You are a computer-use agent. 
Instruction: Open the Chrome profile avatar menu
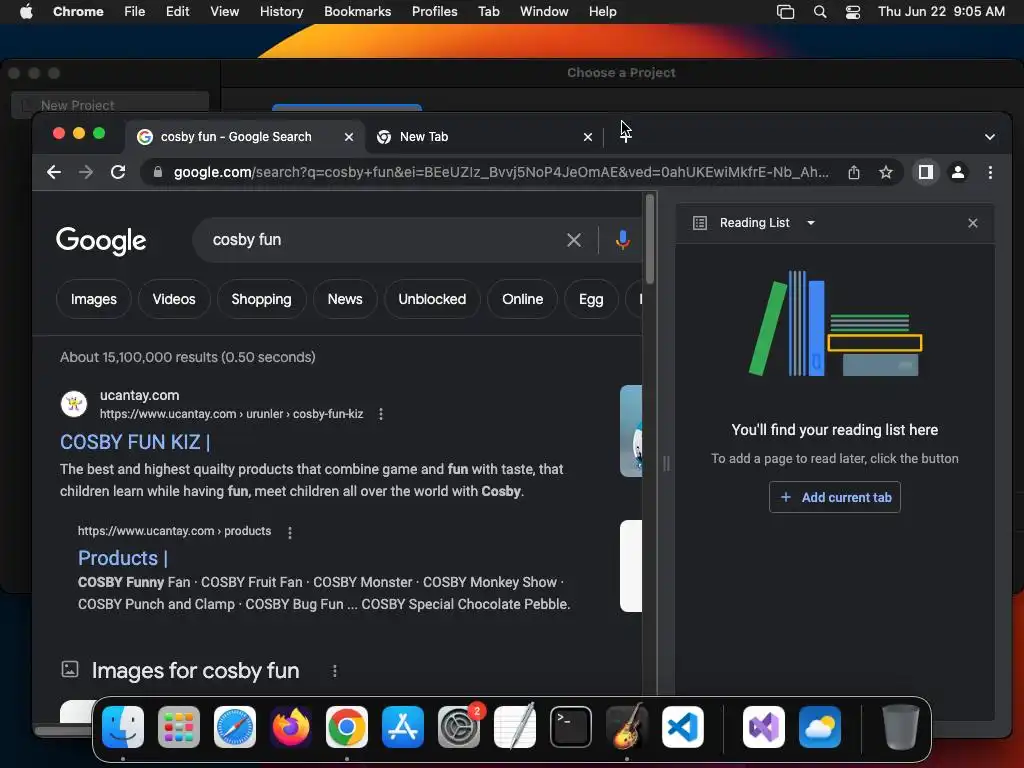(x=958, y=172)
